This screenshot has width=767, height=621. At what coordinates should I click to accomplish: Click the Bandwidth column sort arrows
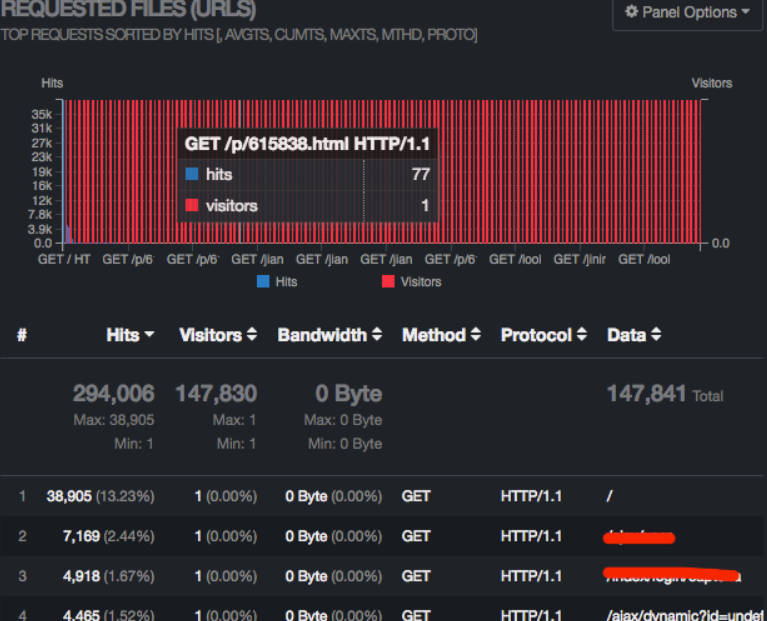[377, 336]
